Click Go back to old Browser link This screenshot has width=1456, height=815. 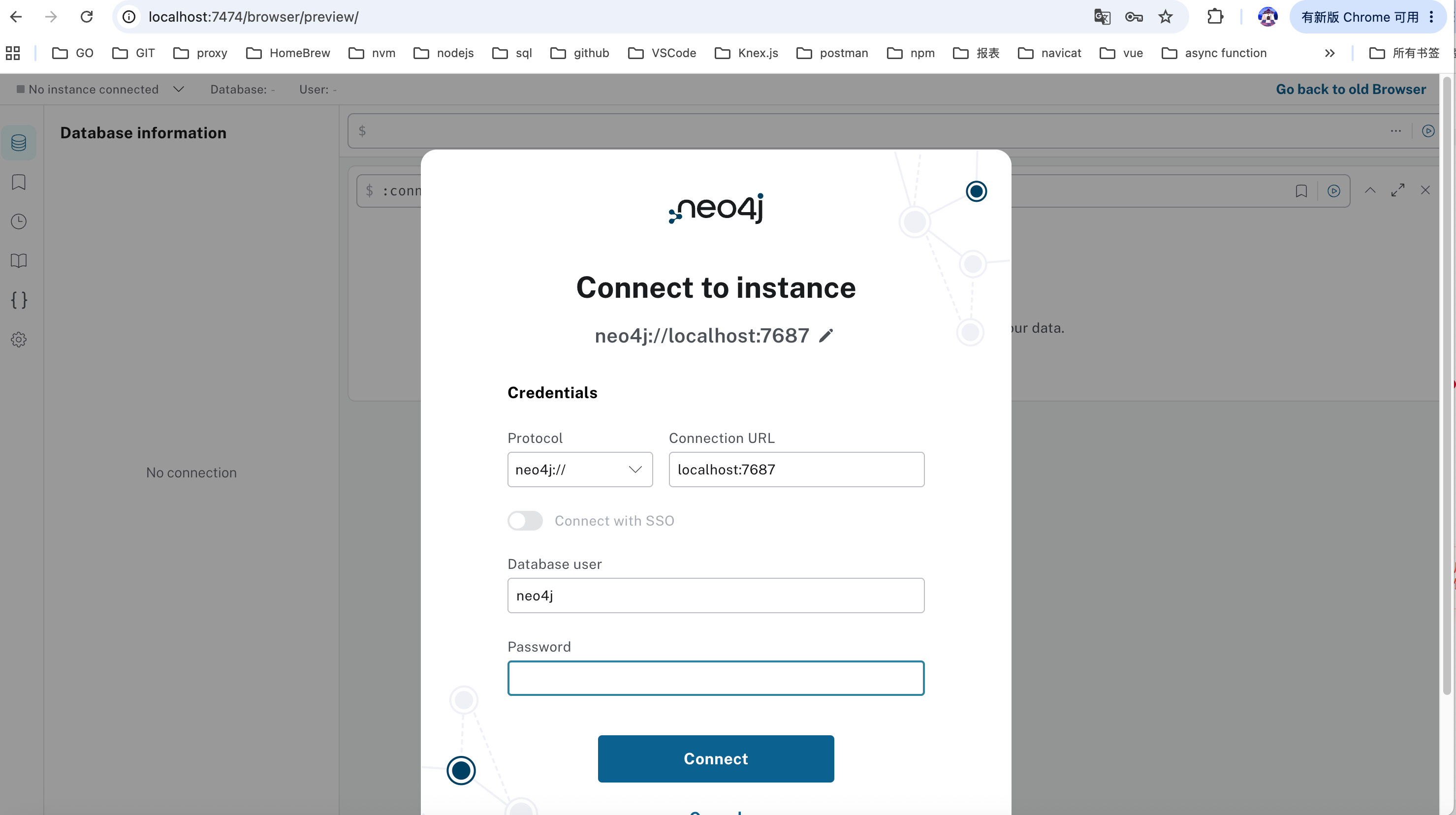[x=1351, y=89]
